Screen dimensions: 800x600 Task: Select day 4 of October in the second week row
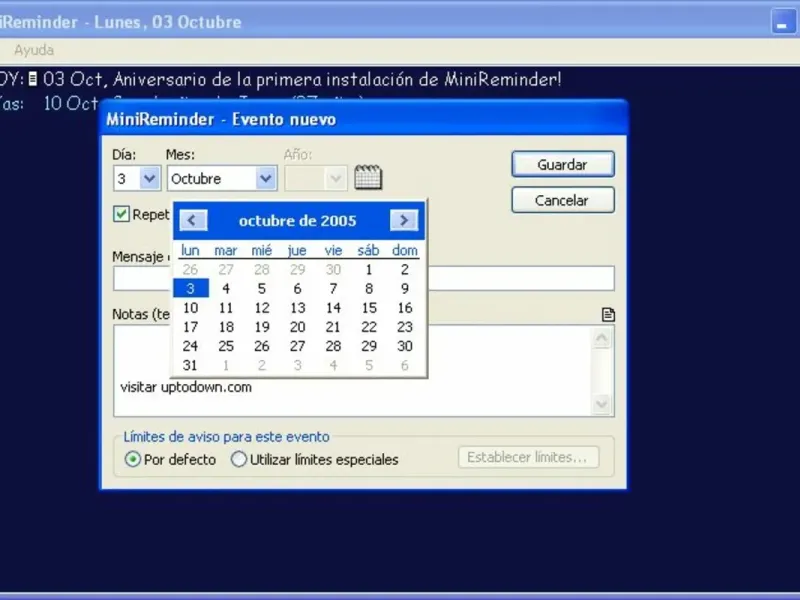[x=226, y=289]
